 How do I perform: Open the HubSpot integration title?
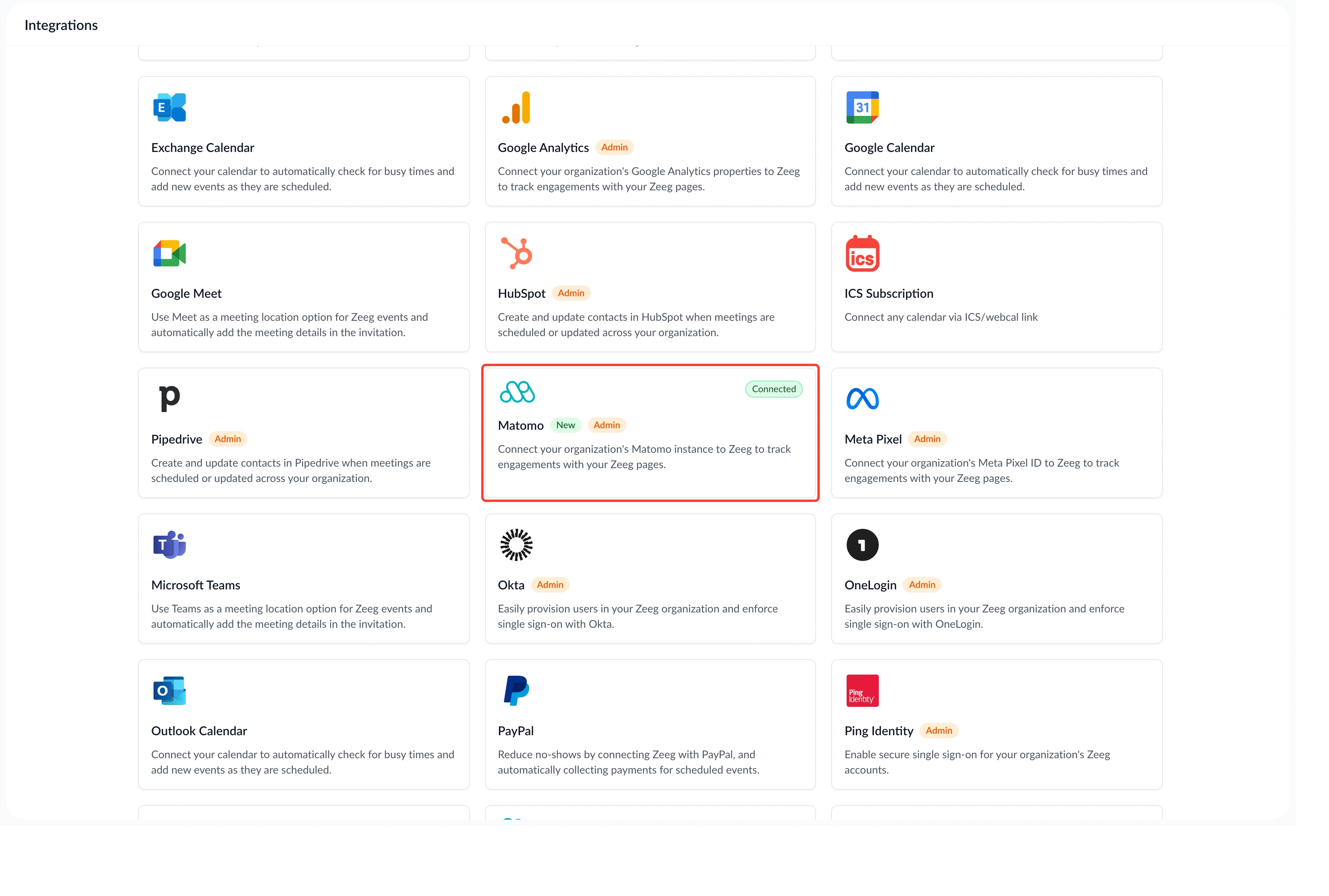click(x=521, y=293)
